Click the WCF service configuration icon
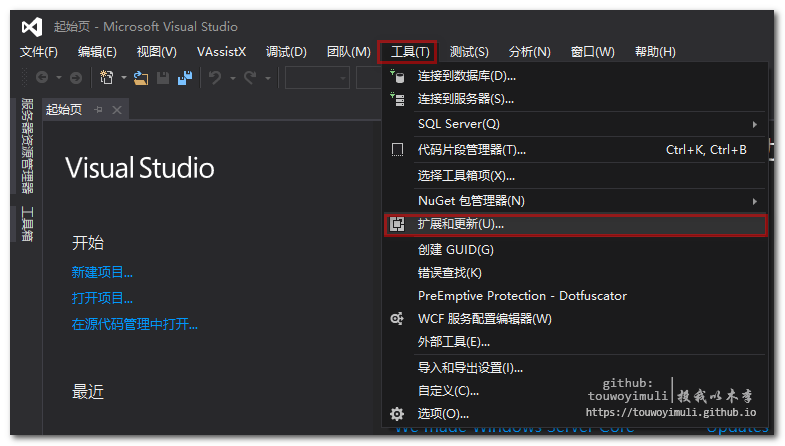Screen dimensions: 785x446 (x=397, y=319)
